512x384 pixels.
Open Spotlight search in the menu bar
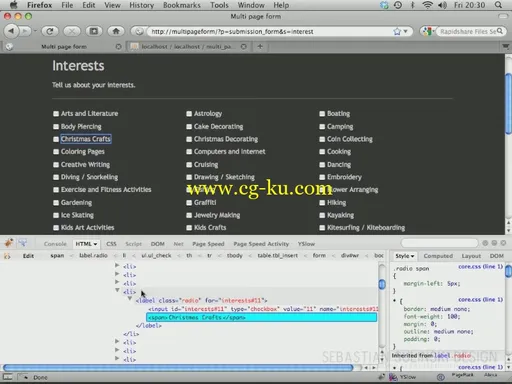[x=498, y=5]
